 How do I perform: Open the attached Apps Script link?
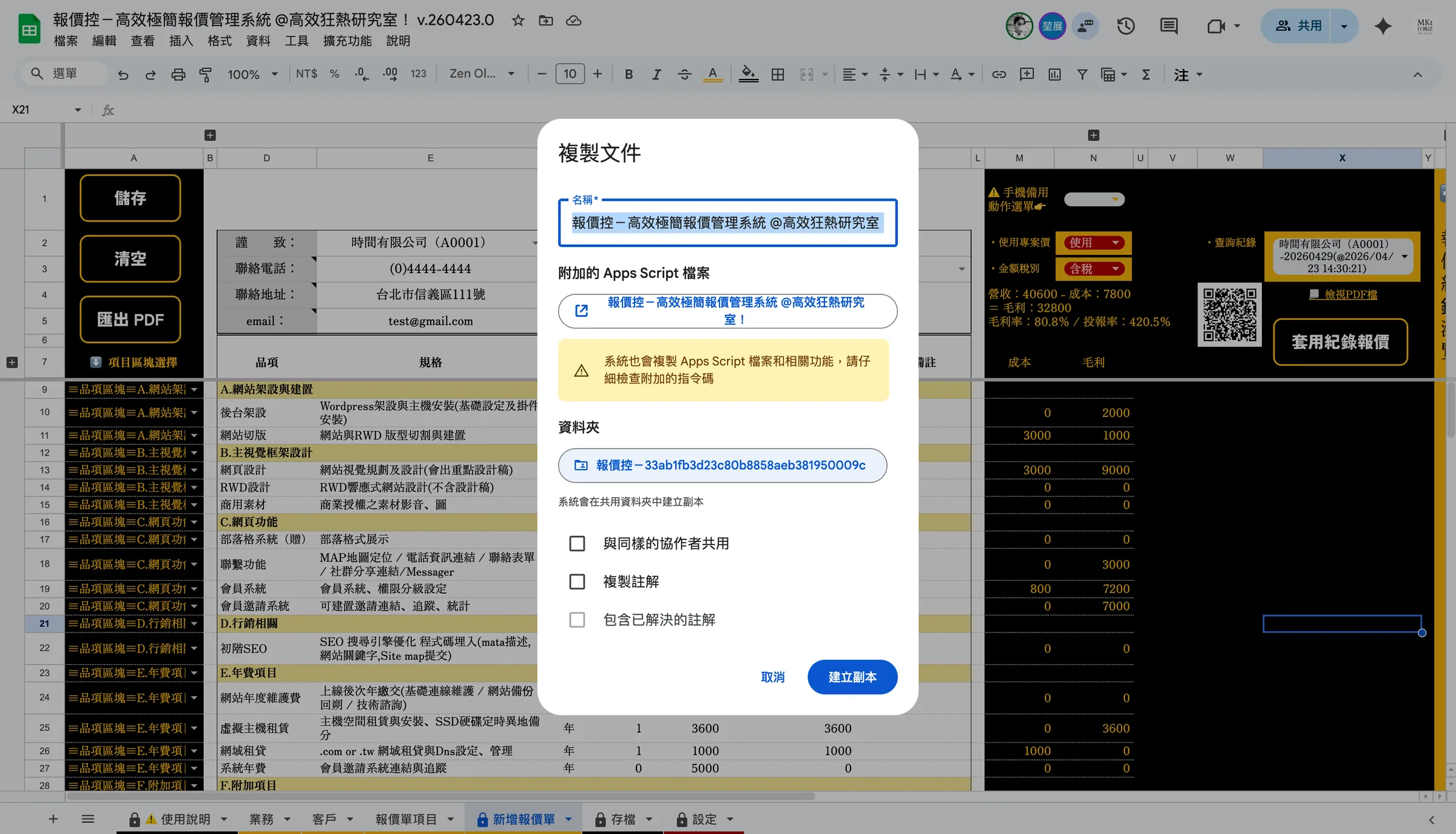(727, 311)
